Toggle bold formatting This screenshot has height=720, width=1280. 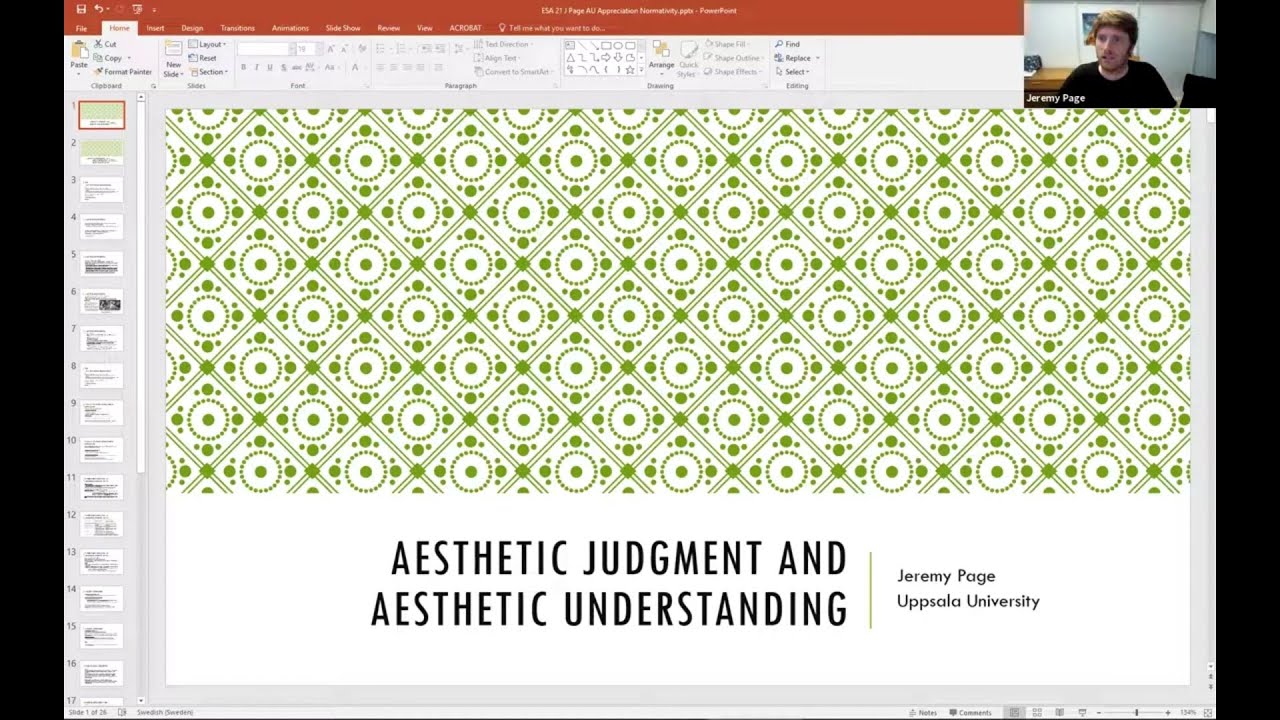coord(243,67)
